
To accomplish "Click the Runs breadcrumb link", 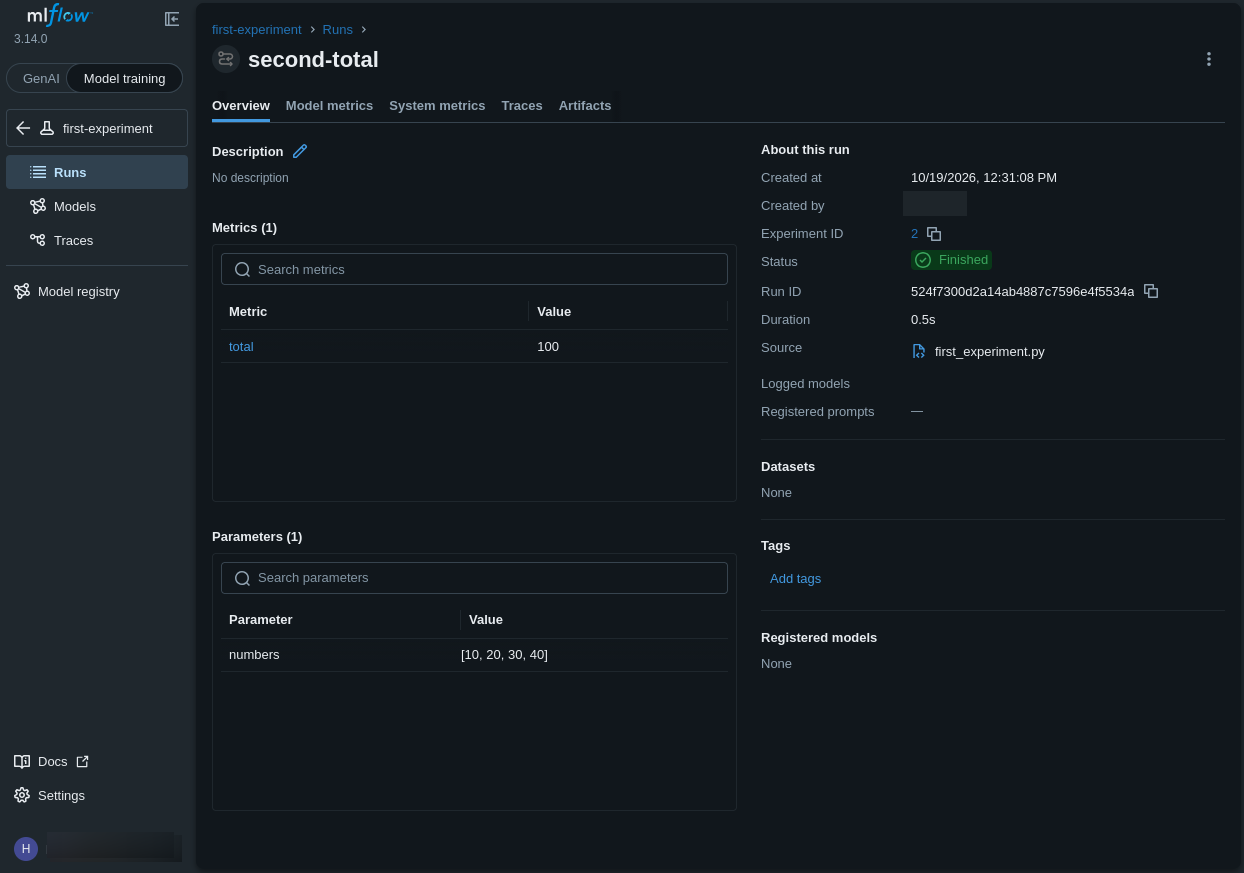I will tap(338, 29).
